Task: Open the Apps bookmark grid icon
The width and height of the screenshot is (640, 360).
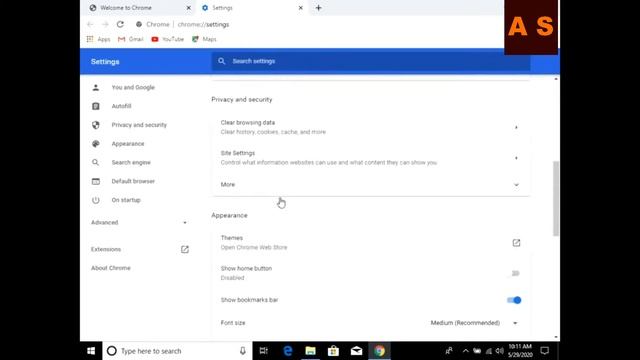Action: (90, 39)
